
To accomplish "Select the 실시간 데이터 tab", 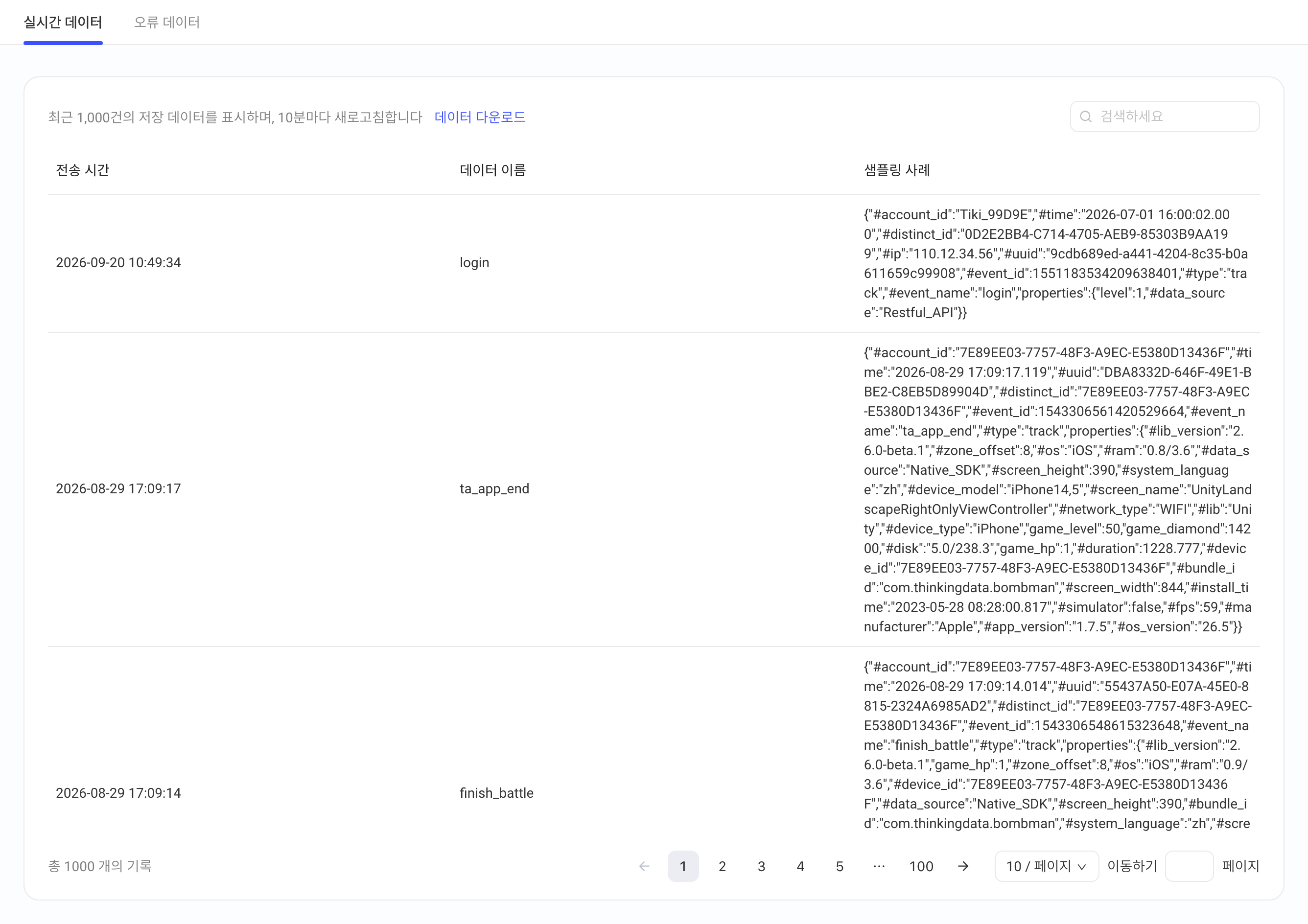I will click(63, 22).
